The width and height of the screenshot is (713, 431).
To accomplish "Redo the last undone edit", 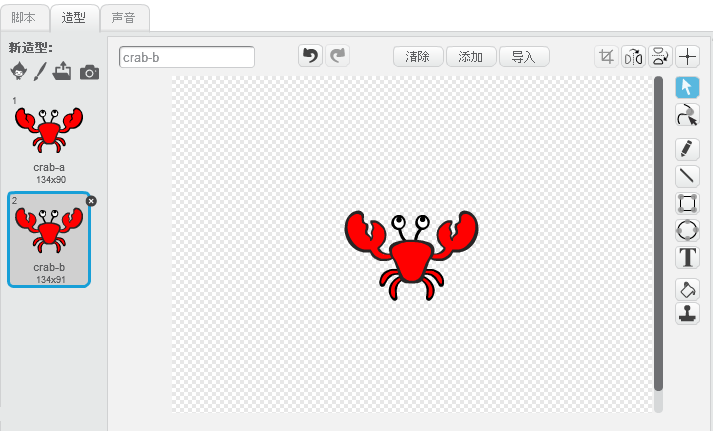I will point(337,56).
